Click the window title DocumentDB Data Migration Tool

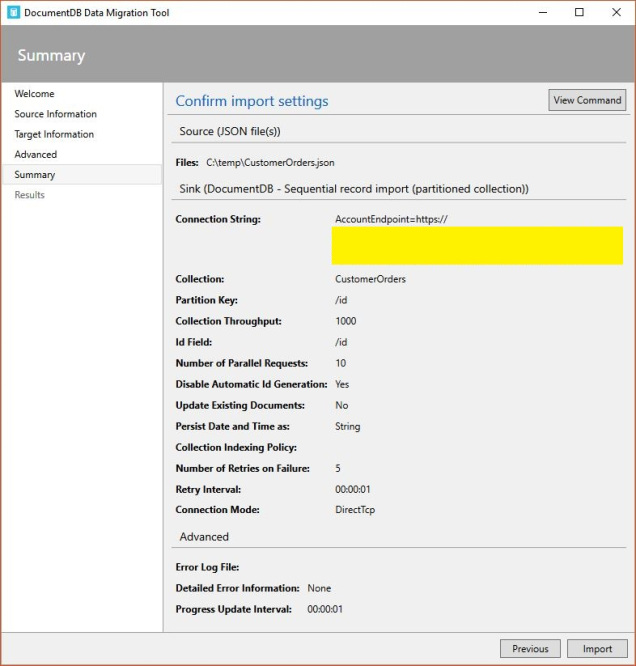(96, 13)
